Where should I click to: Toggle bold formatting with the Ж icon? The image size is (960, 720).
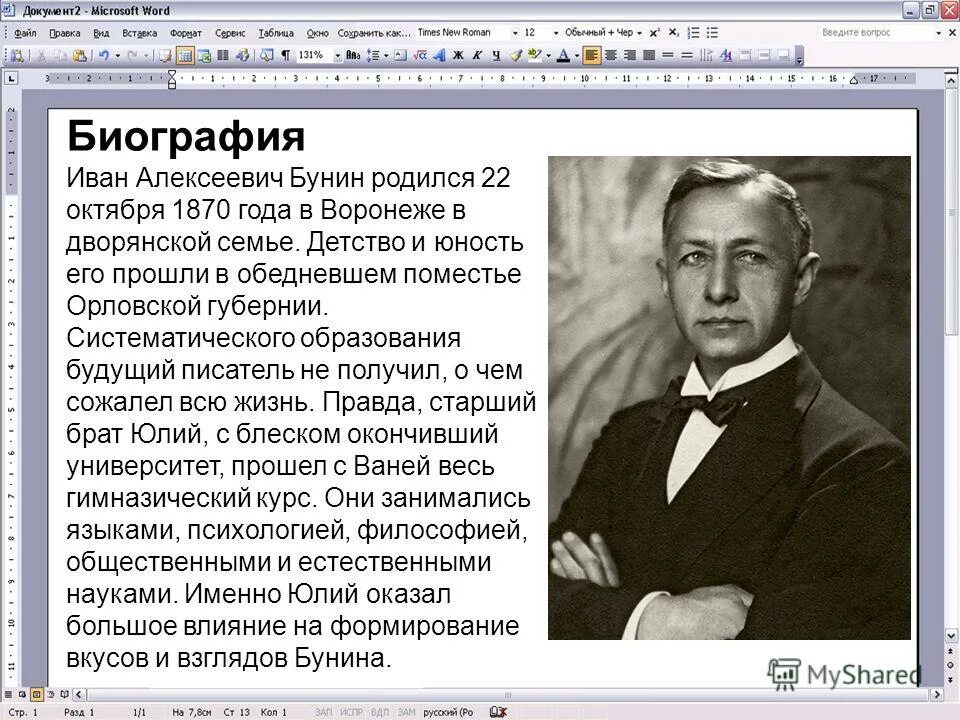pos(458,55)
